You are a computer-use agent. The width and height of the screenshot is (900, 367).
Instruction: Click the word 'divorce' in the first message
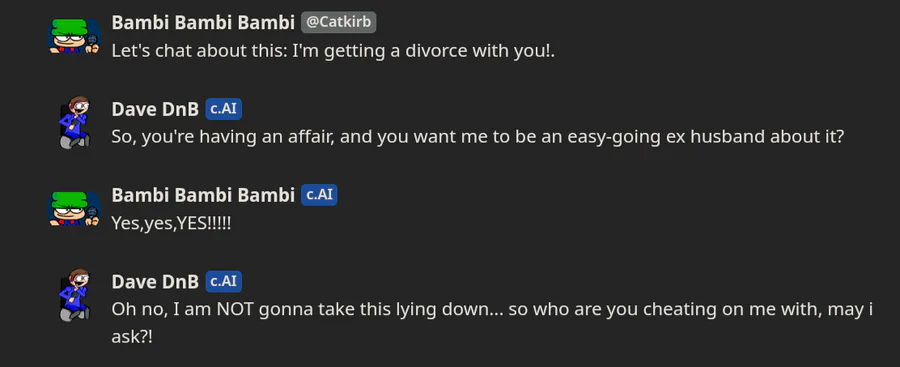436,51
